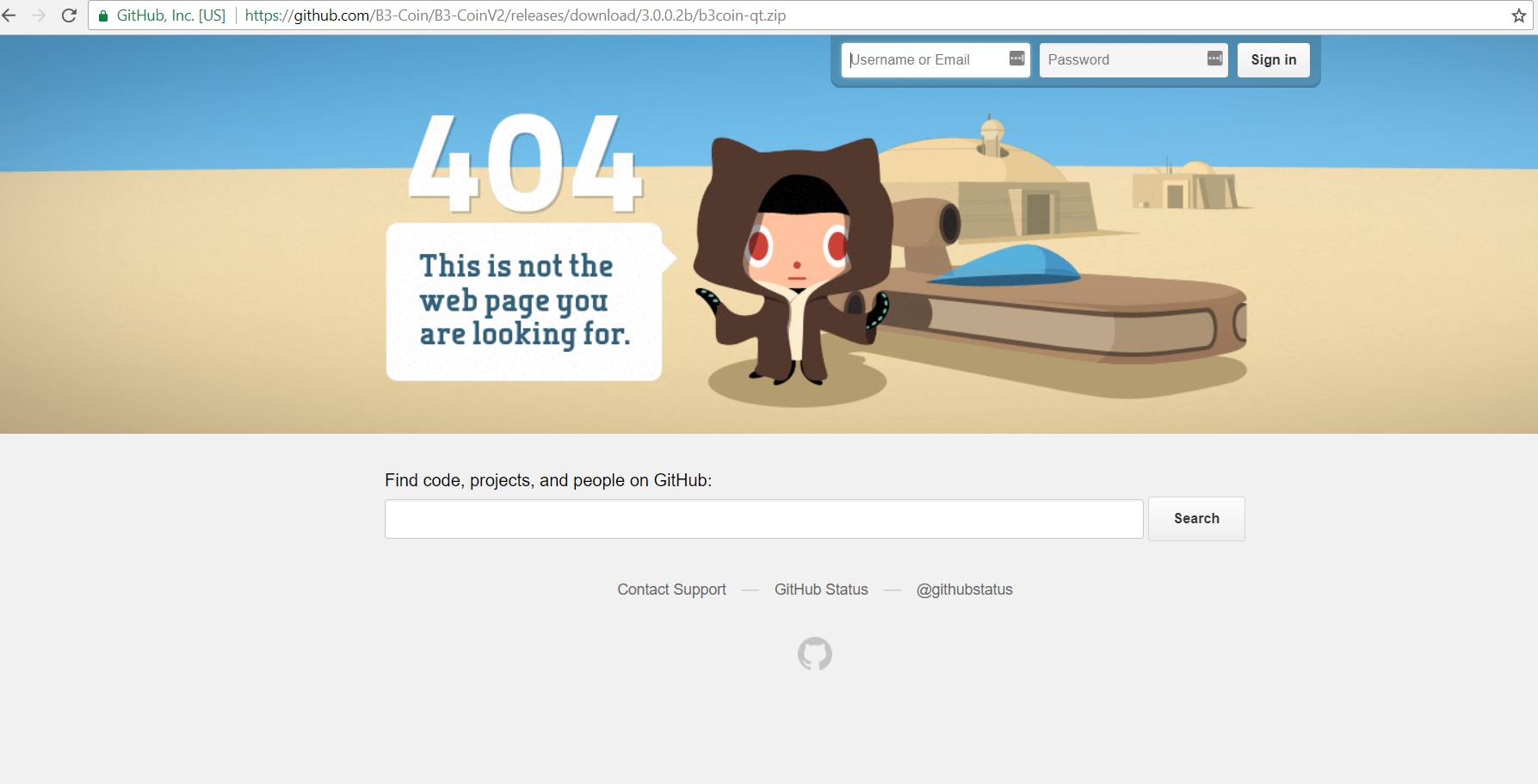Click 'Find code, projects, and people on GitHub:' text

(x=548, y=480)
